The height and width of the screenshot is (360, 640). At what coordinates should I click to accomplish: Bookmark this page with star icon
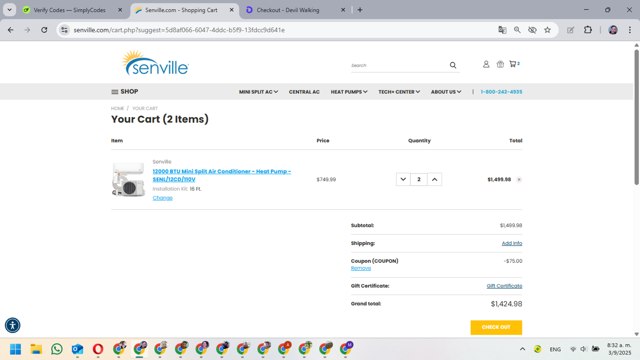(x=547, y=30)
